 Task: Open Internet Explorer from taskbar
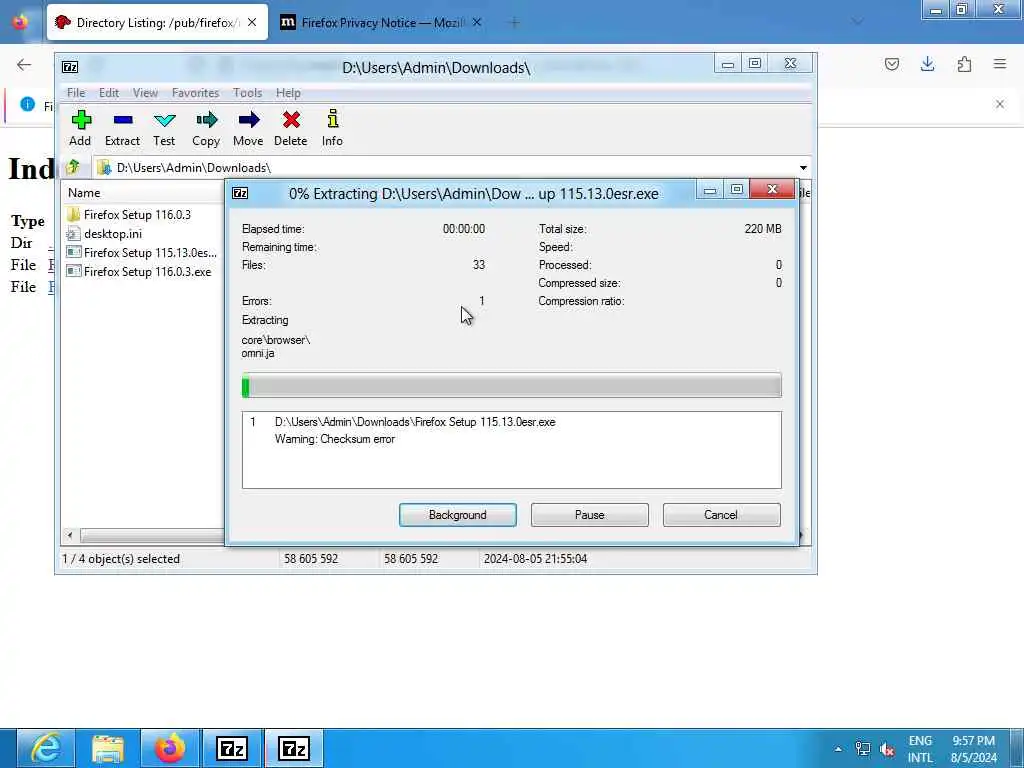46,748
